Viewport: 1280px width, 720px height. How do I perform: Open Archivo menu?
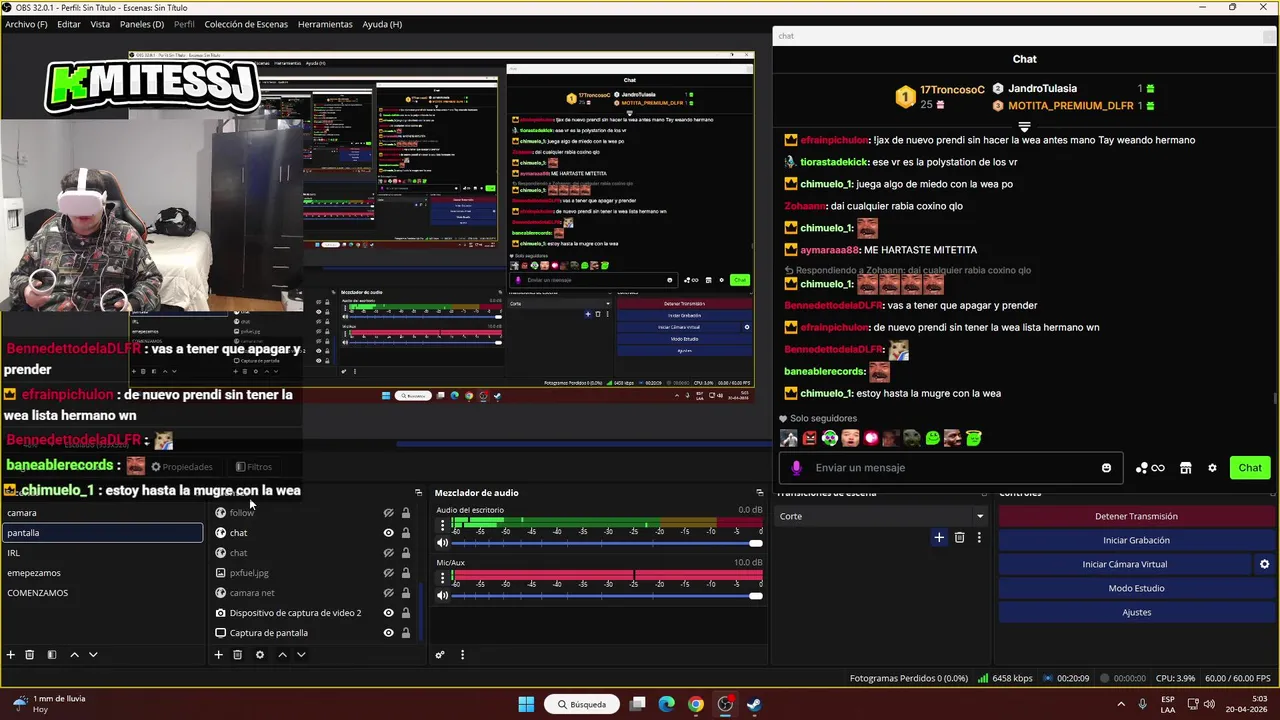(x=26, y=24)
